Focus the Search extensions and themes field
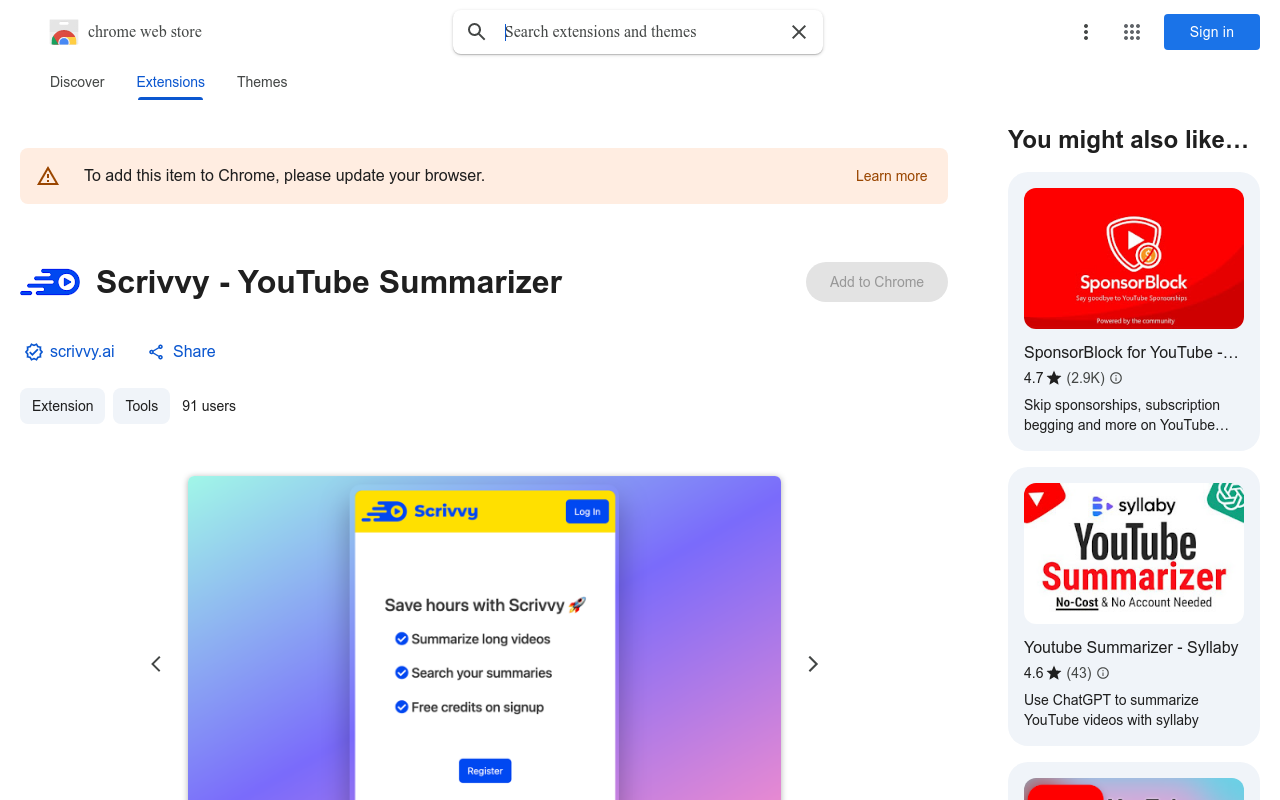The height and width of the screenshot is (800, 1280). pyautogui.click(x=640, y=32)
